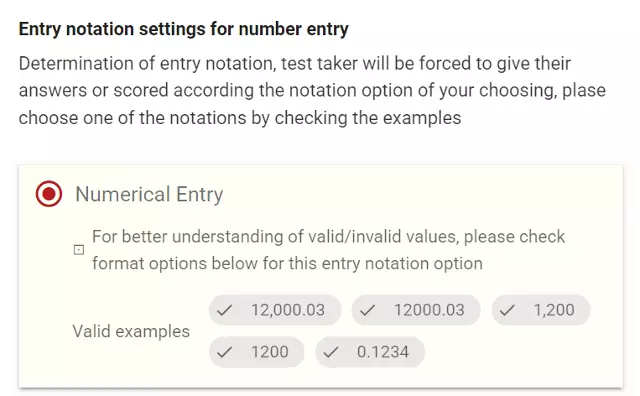This screenshot has height=396, width=640.
Task: Click the Entry notation settings heading
Action: point(184,29)
